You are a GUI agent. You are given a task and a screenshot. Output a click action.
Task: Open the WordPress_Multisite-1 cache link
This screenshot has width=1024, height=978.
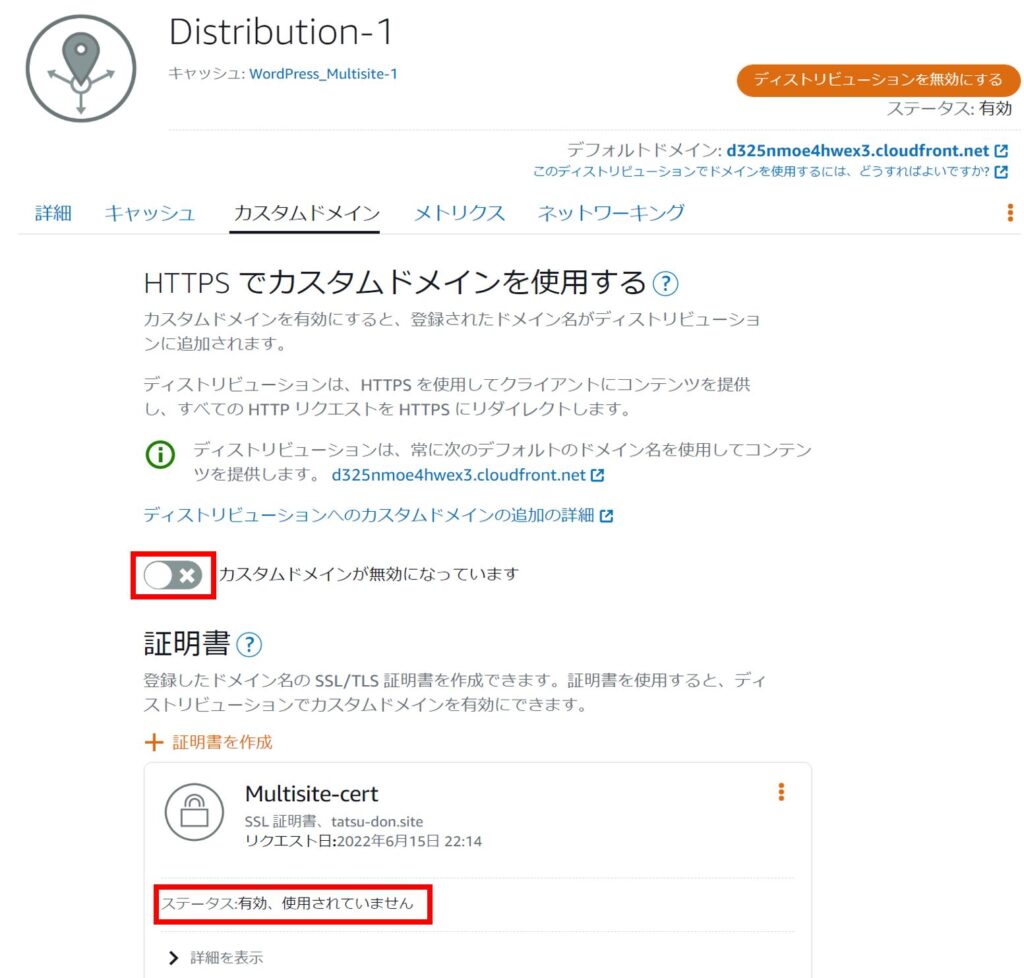coord(323,73)
